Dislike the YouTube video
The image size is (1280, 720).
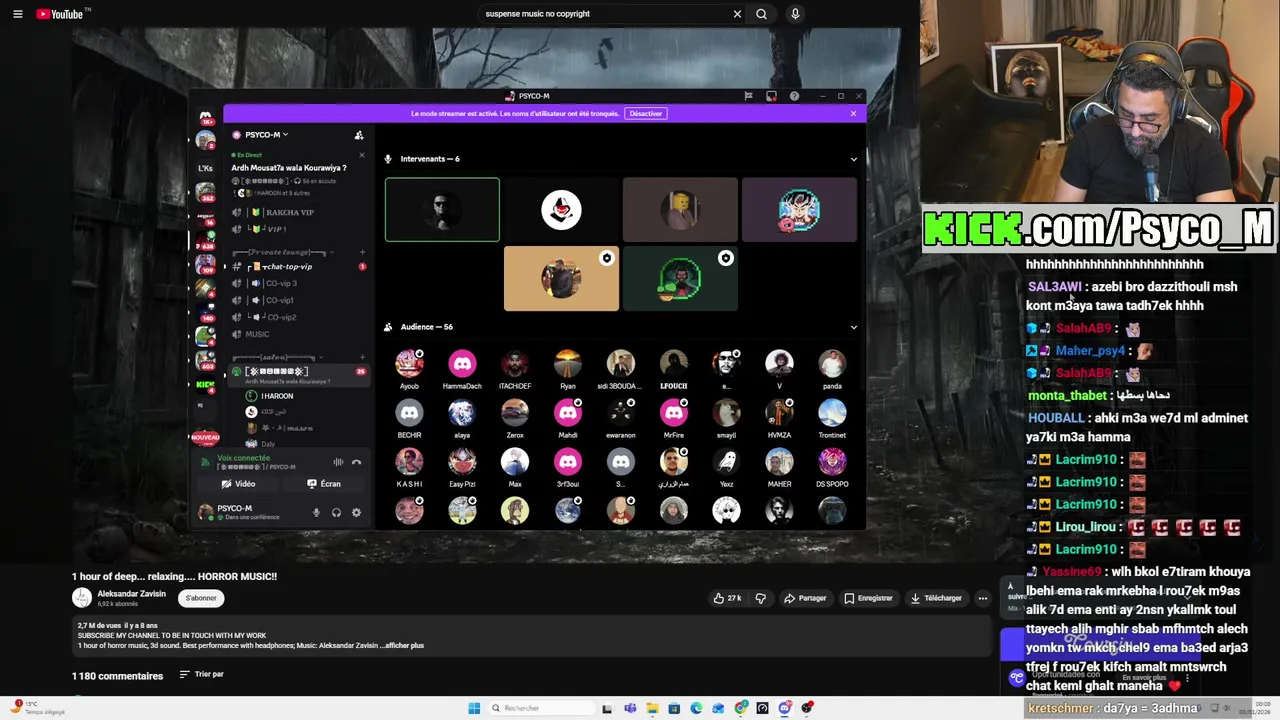(x=760, y=598)
